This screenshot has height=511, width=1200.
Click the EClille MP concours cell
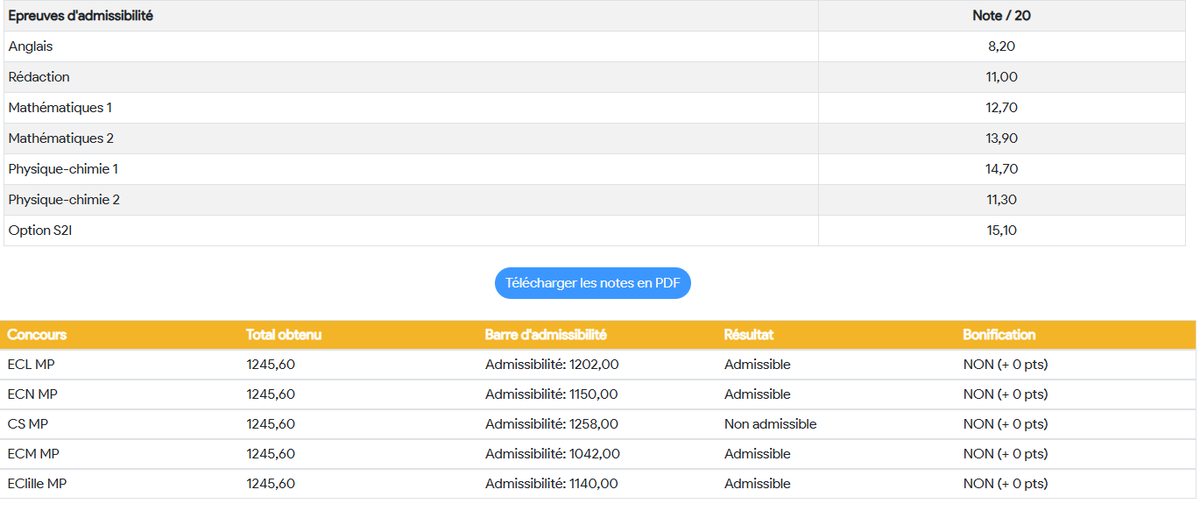click(x=37, y=484)
